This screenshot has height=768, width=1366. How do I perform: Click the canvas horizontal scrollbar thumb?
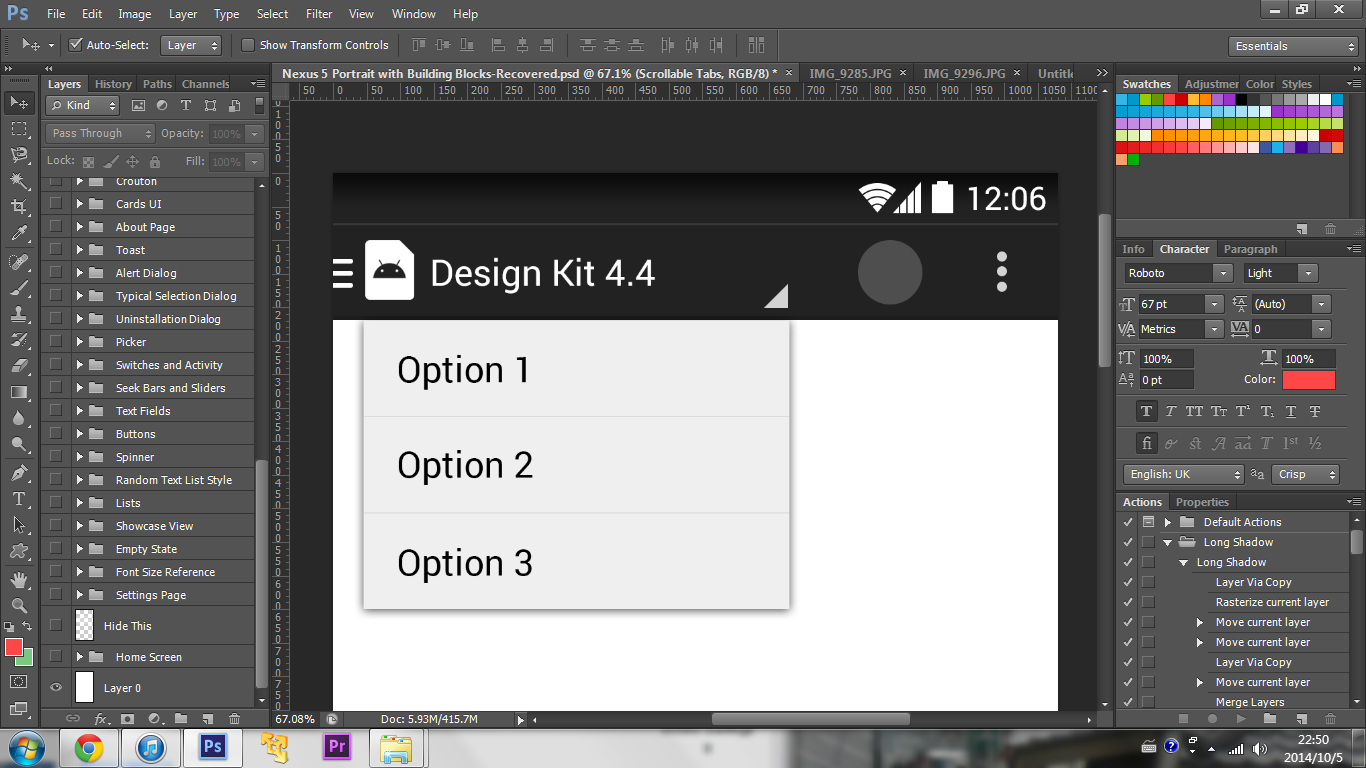click(810, 719)
